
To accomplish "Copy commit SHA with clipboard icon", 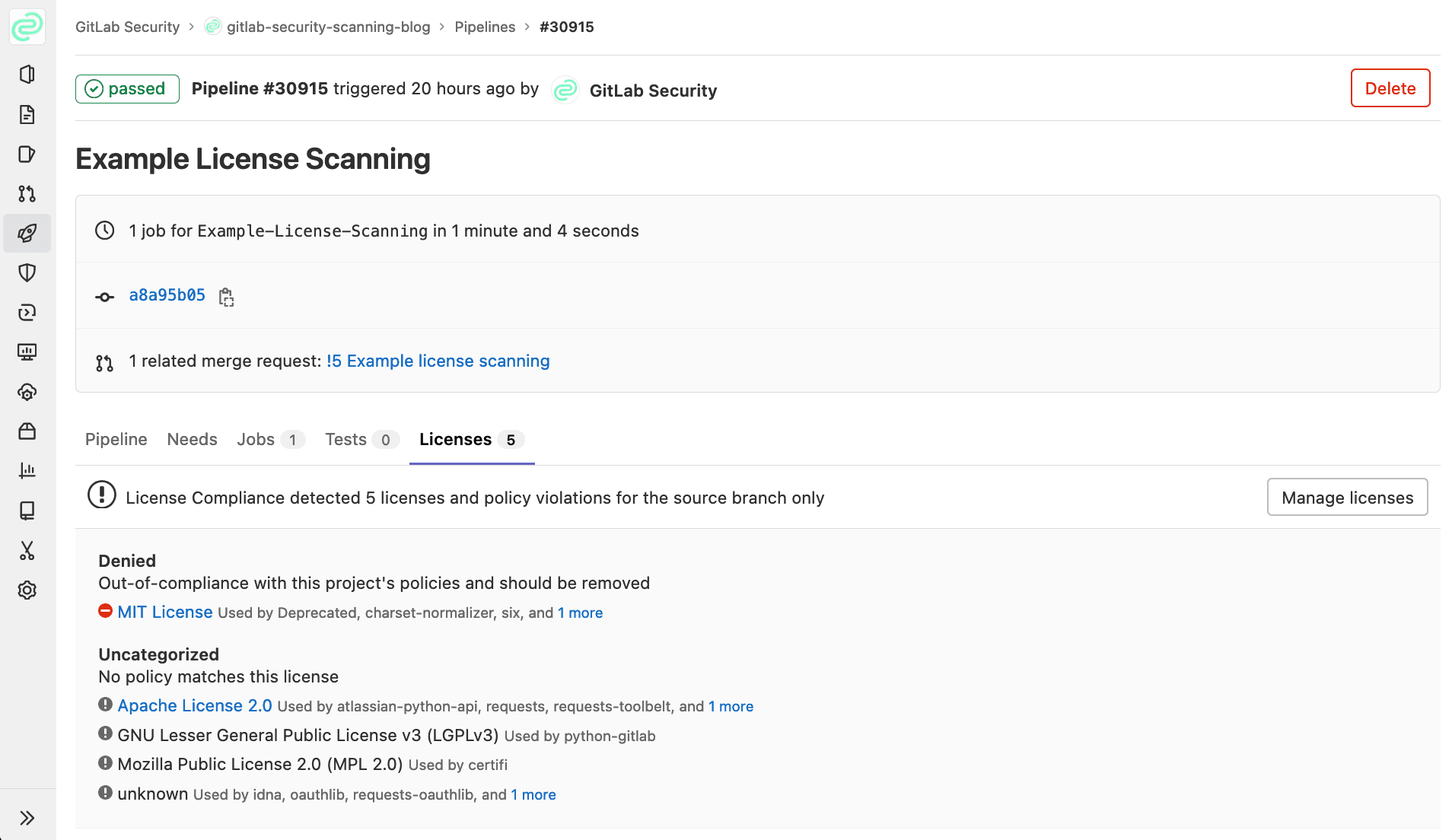I will 226,297.
